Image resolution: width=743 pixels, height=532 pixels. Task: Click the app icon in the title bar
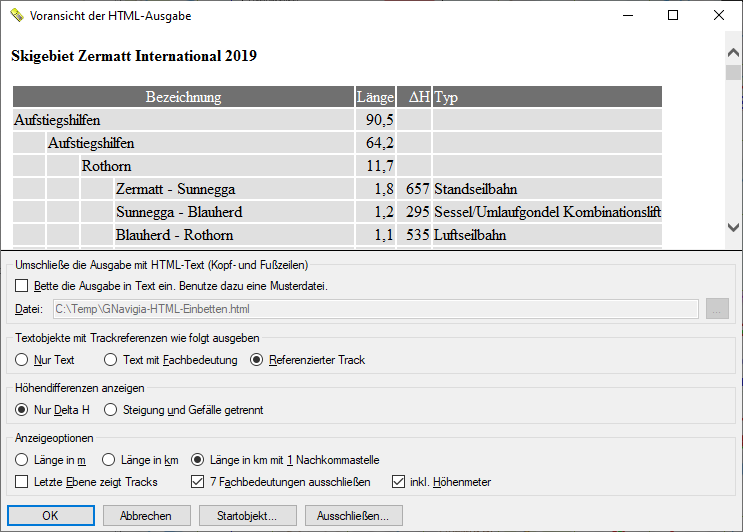click(x=17, y=15)
